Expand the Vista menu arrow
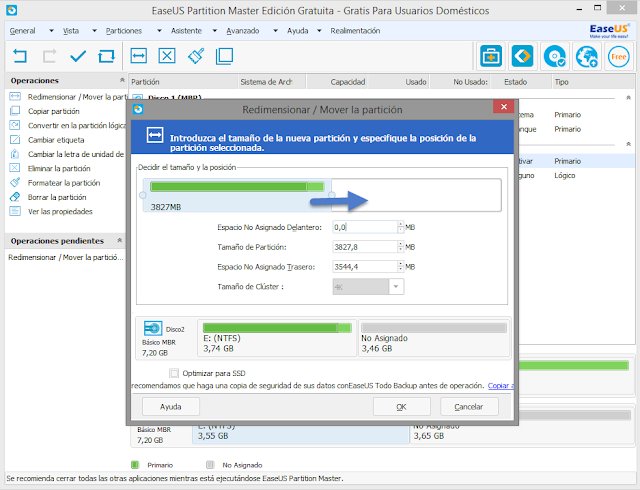 click(x=94, y=31)
